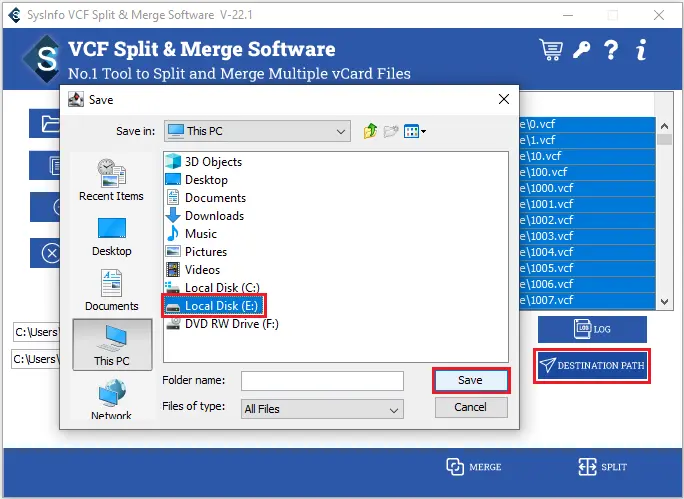The height and width of the screenshot is (499, 684).
Task: Click file list scroll up arrow
Action: [664, 126]
